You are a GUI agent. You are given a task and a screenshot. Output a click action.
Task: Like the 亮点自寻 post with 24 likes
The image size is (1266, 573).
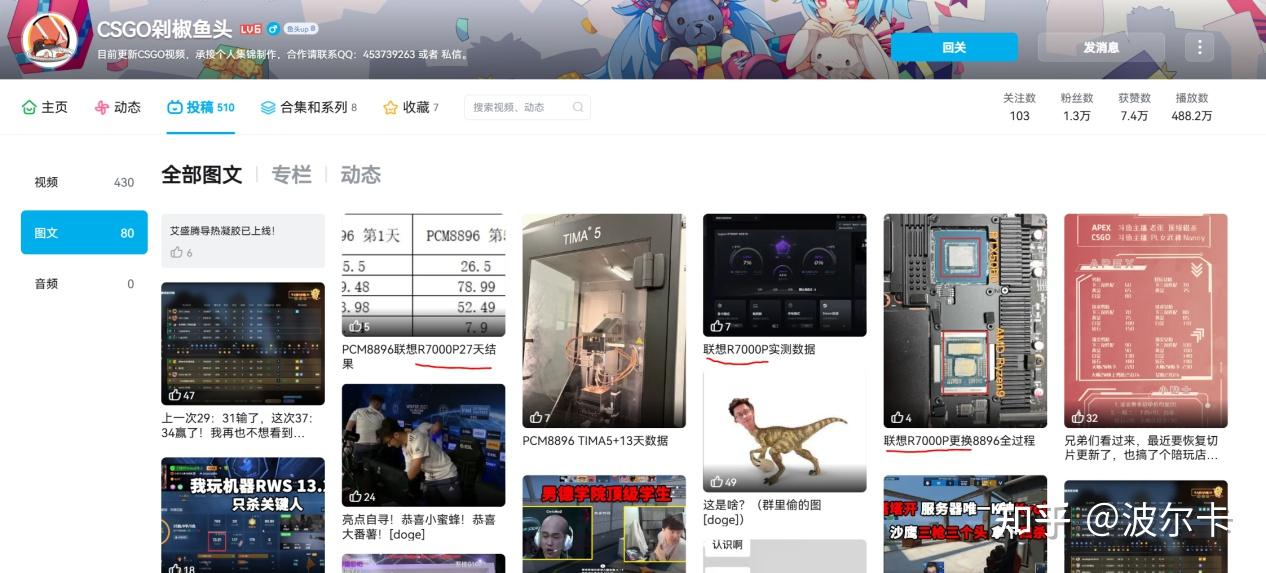(x=355, y=497)
